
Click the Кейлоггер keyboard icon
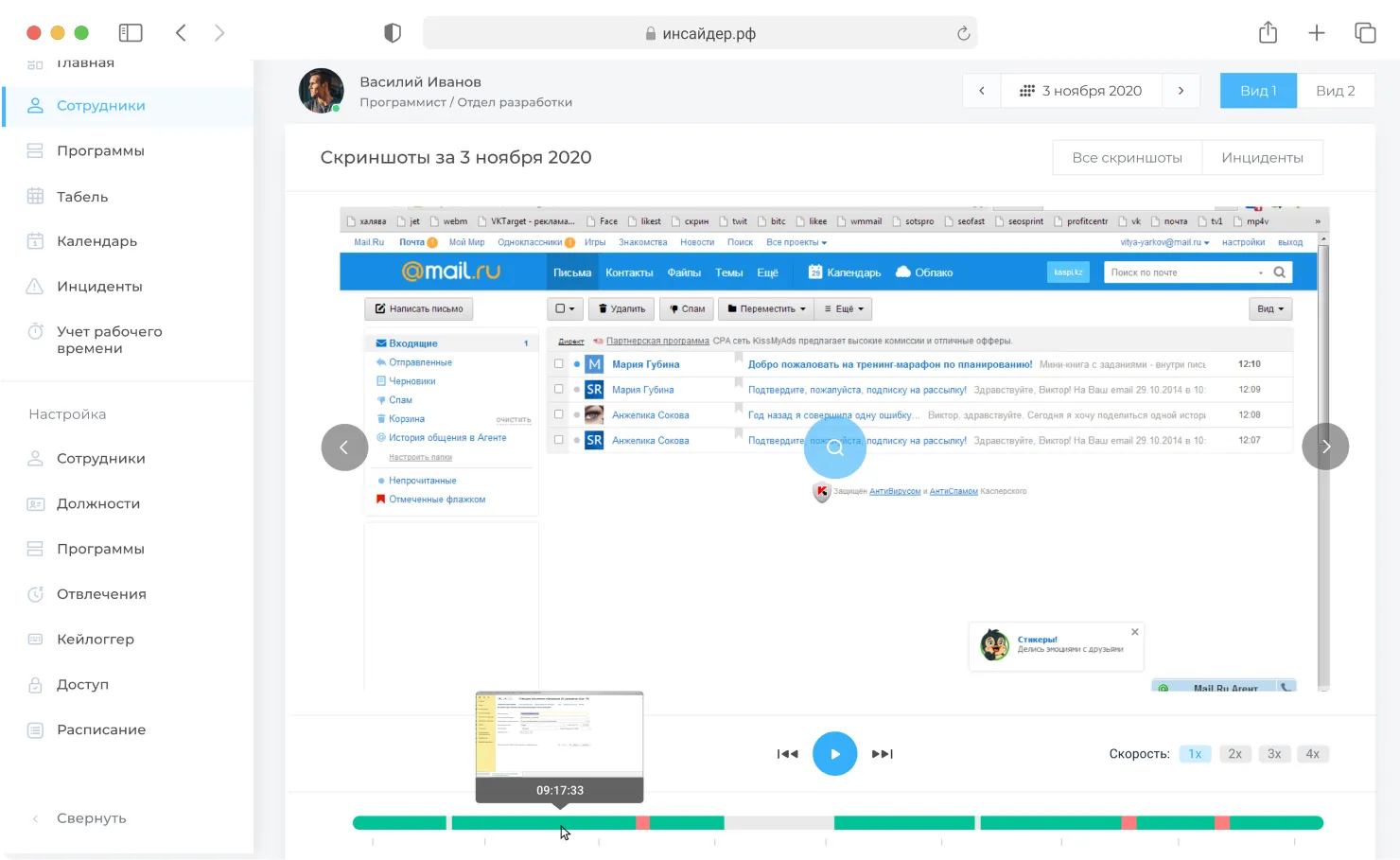pos(35,640)
